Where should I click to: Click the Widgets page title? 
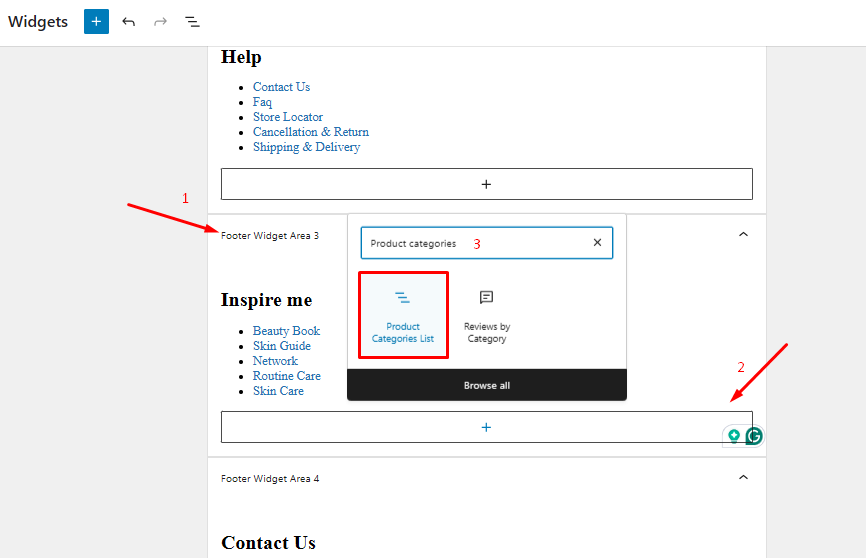[x=38, y=22]
